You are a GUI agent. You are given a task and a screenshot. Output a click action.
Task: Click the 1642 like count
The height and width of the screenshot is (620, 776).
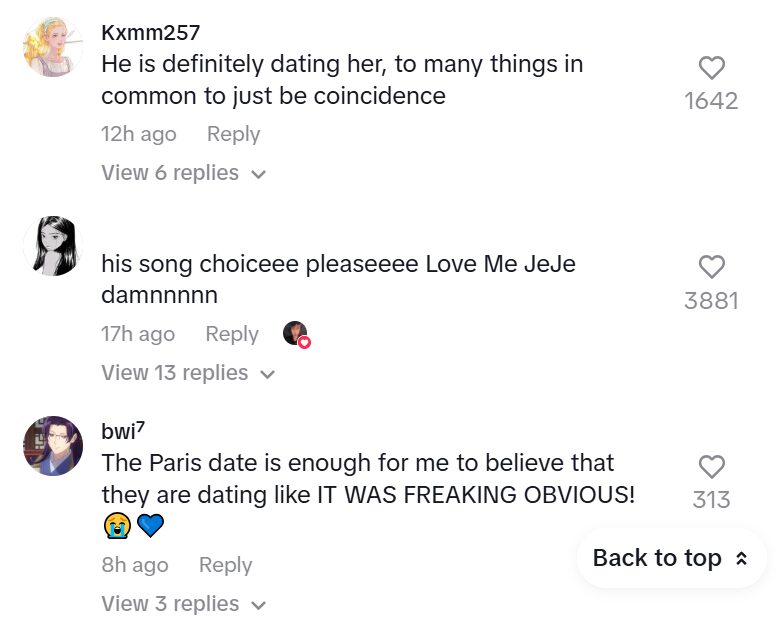click(x=711, y=101)
